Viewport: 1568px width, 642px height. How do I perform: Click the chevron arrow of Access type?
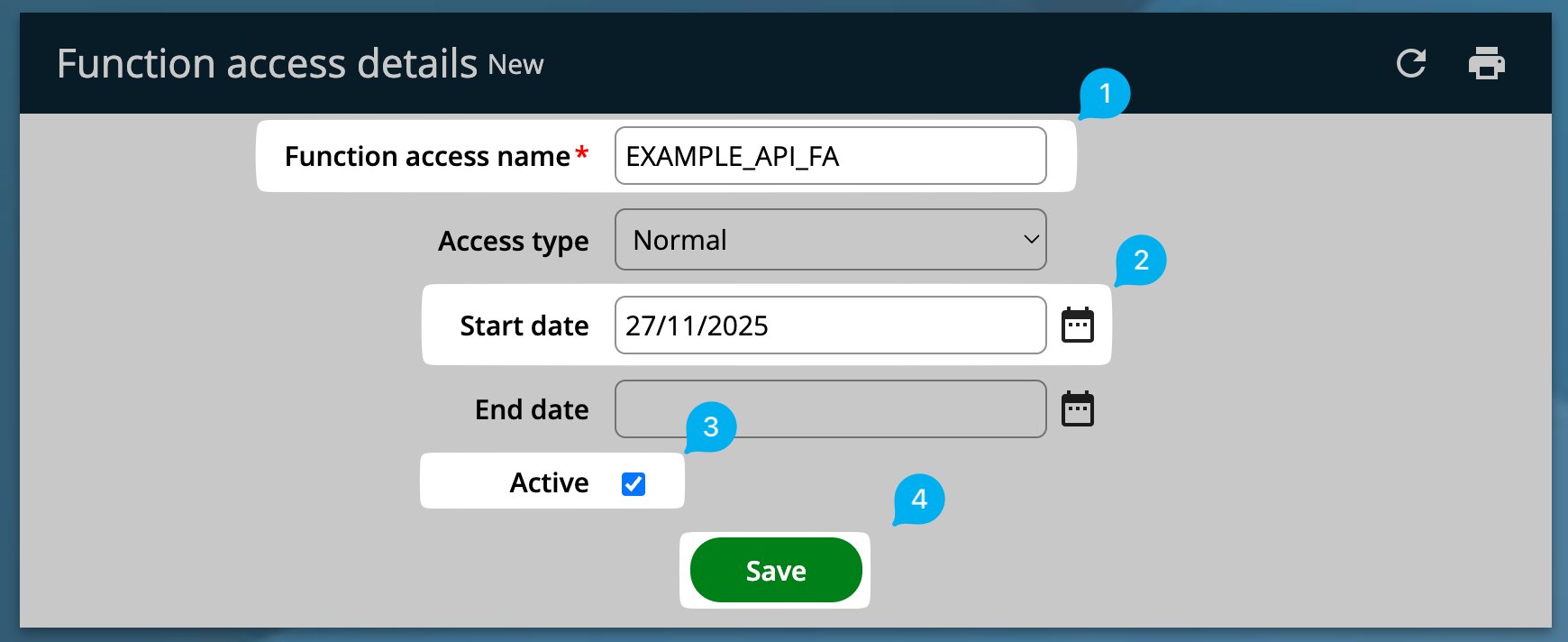point(1031,240)
